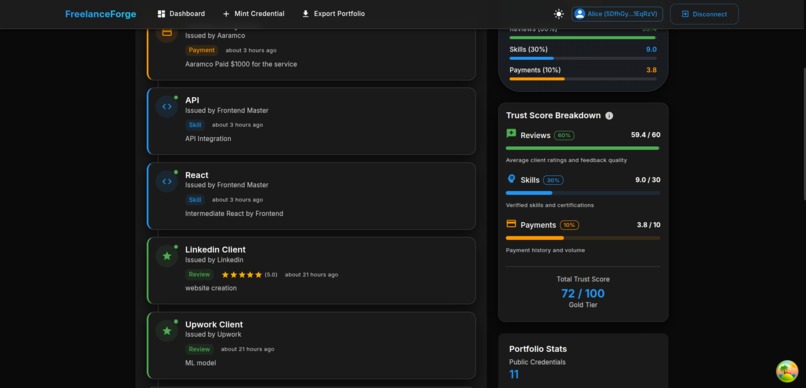806x388 pixels.
Task: Click the 30% badge beside Skills
Action: click(553, 180)
